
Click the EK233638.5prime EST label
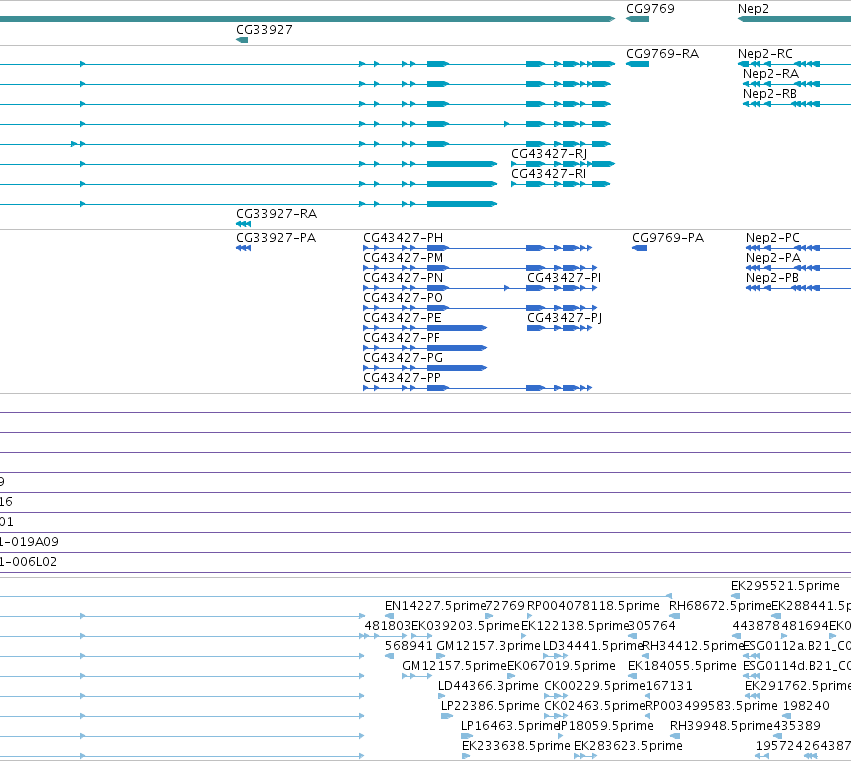pos(516,746)
